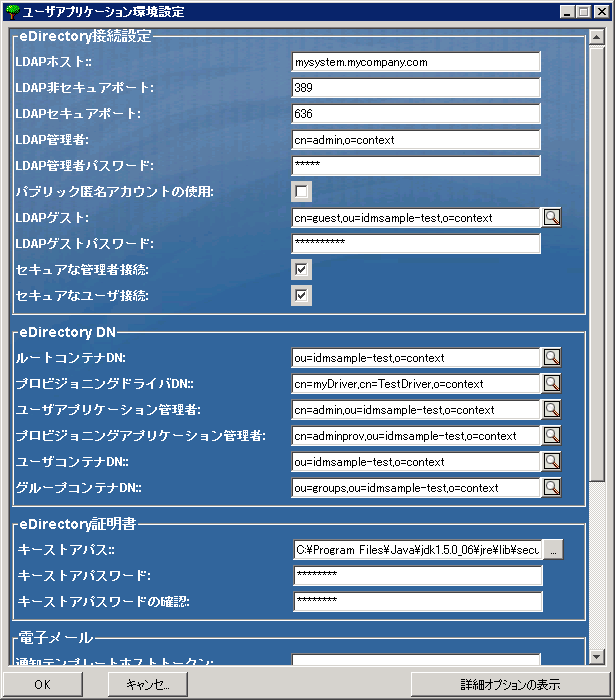
Task: Focus the LDAPセキュアポート field showing 636
Action: [x=416, y=113]
